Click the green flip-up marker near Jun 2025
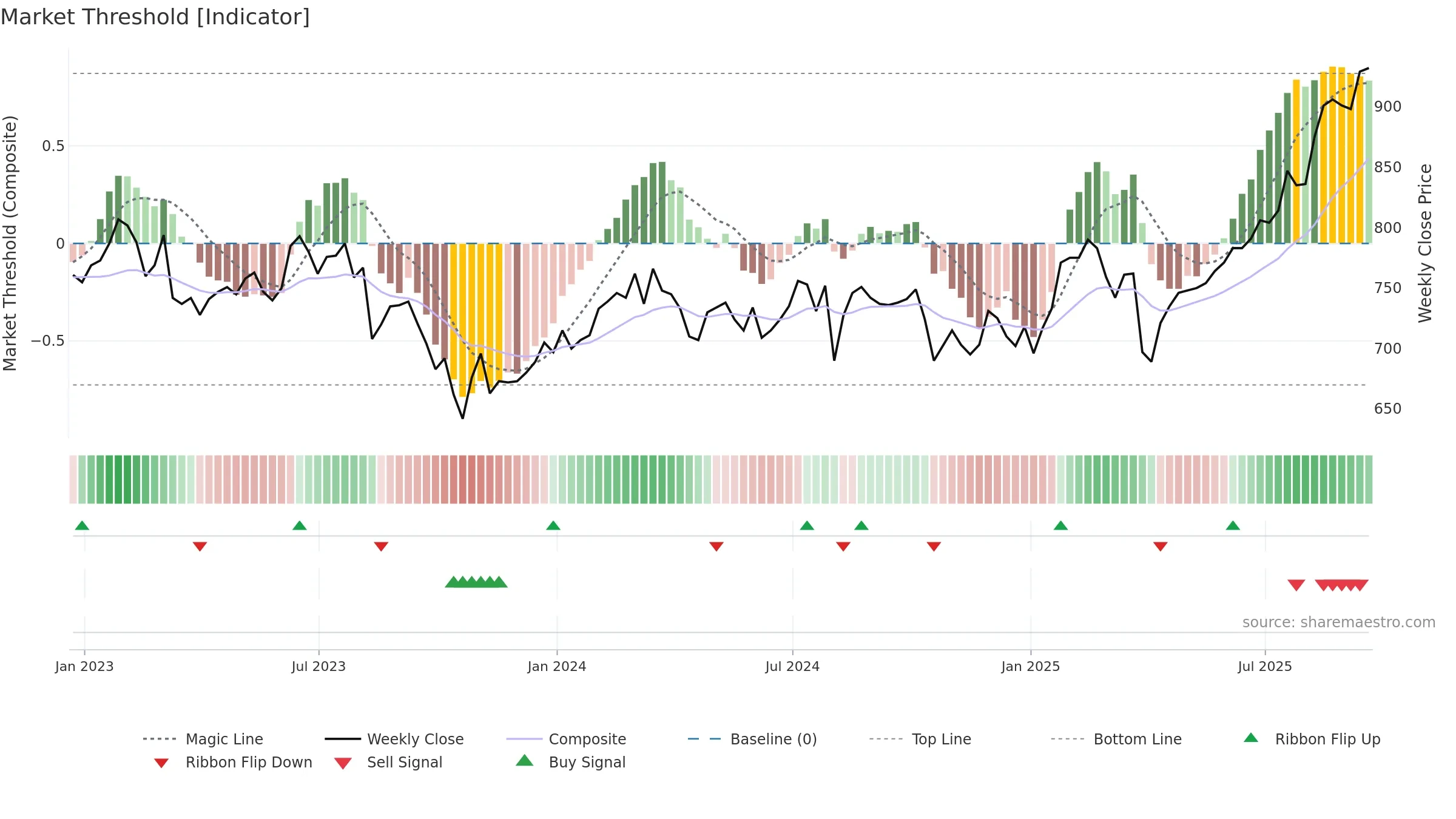Screen dimensions: 1456x819 [x=1233, y=525]
